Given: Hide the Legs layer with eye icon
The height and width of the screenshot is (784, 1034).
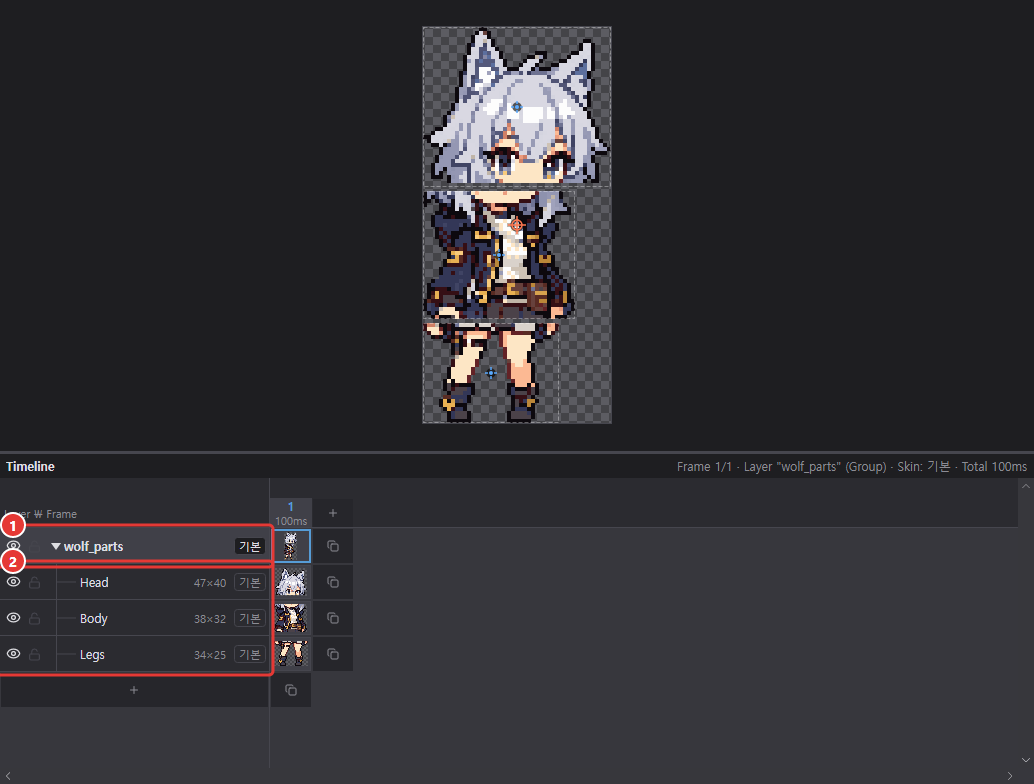Looking at the screenshot, I should (13, 654).
